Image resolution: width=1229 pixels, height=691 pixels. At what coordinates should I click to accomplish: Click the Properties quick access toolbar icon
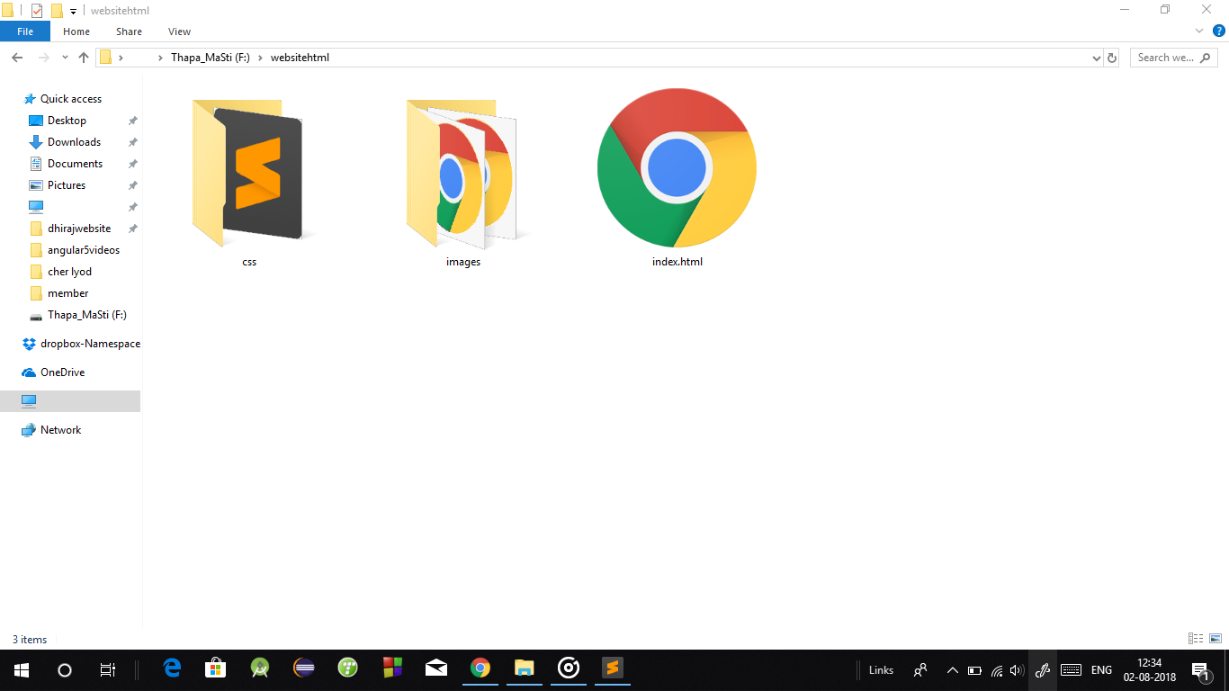click(37, 10)
